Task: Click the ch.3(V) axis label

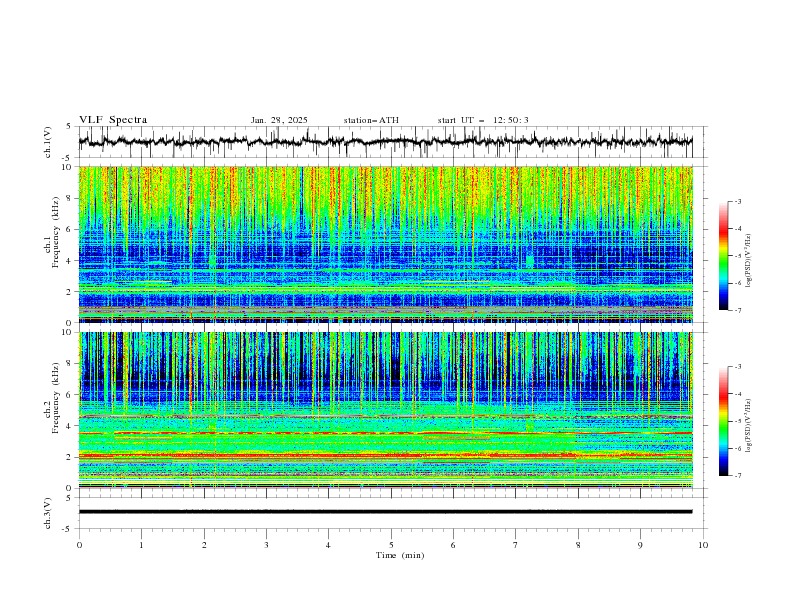Action: (48, 513)
